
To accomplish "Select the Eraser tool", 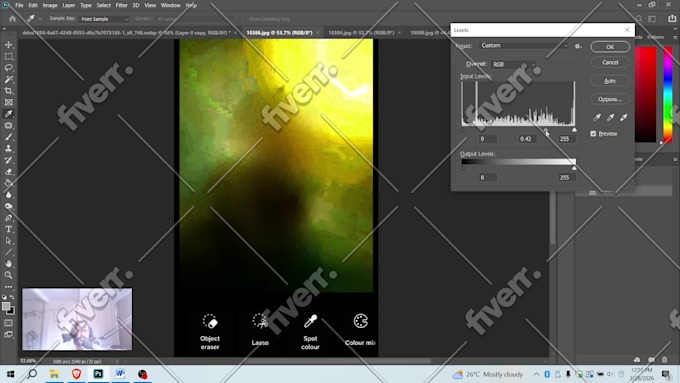I will 8,171.
